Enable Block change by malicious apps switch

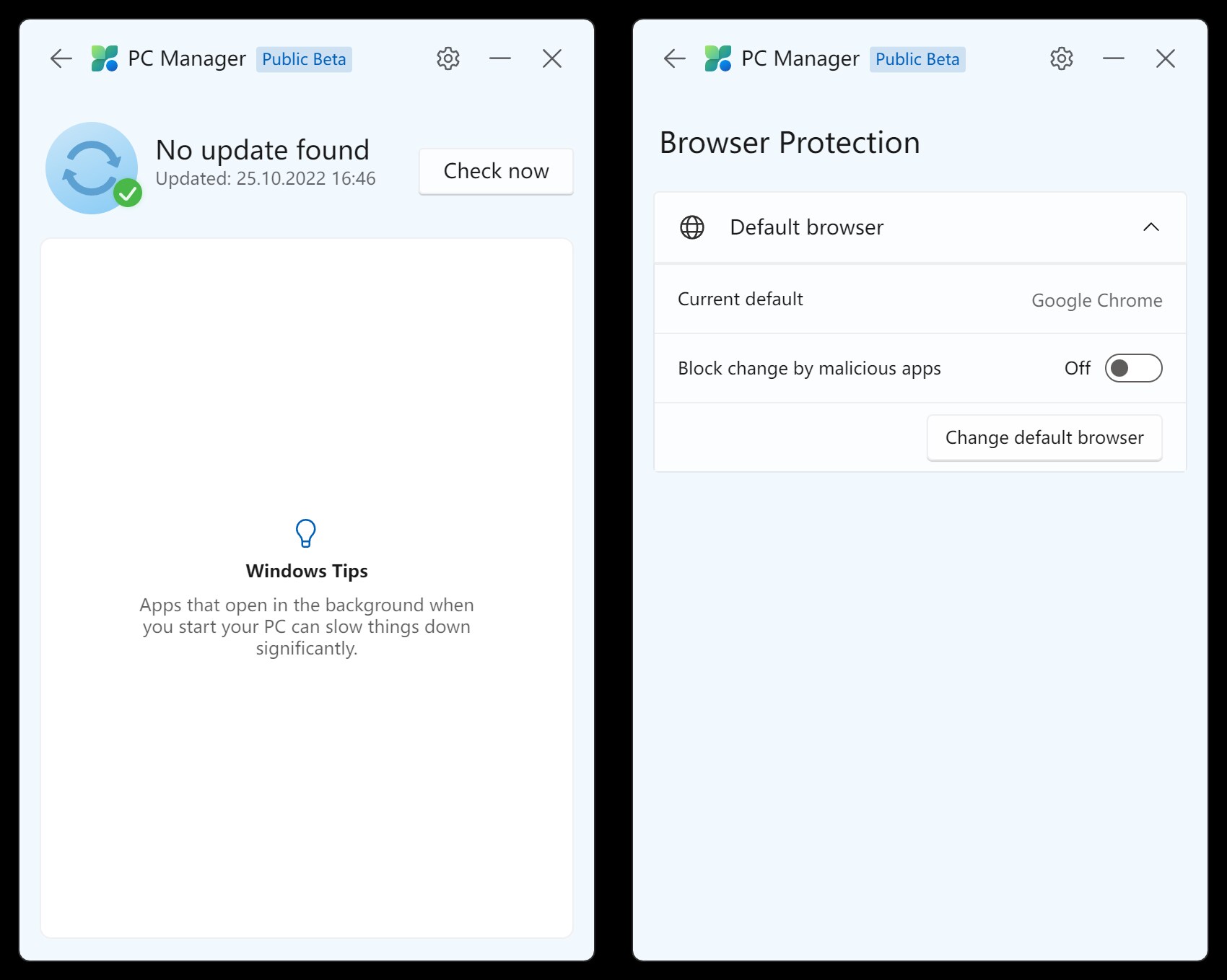(x=1133, y=368)
